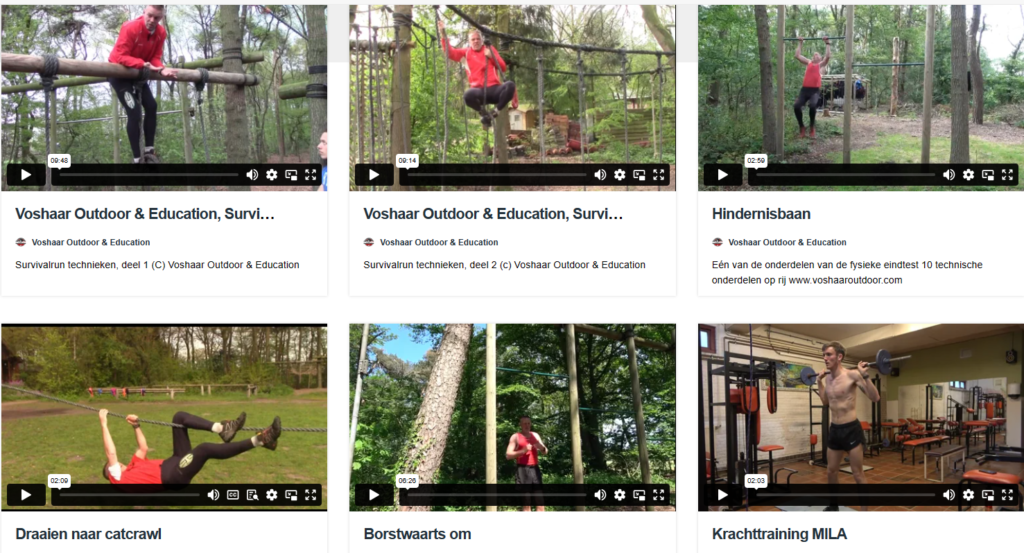Toggle picture-in-picture on Borstwaarts om video
This screenshot has height=553, width=1024.
(639, 495)
